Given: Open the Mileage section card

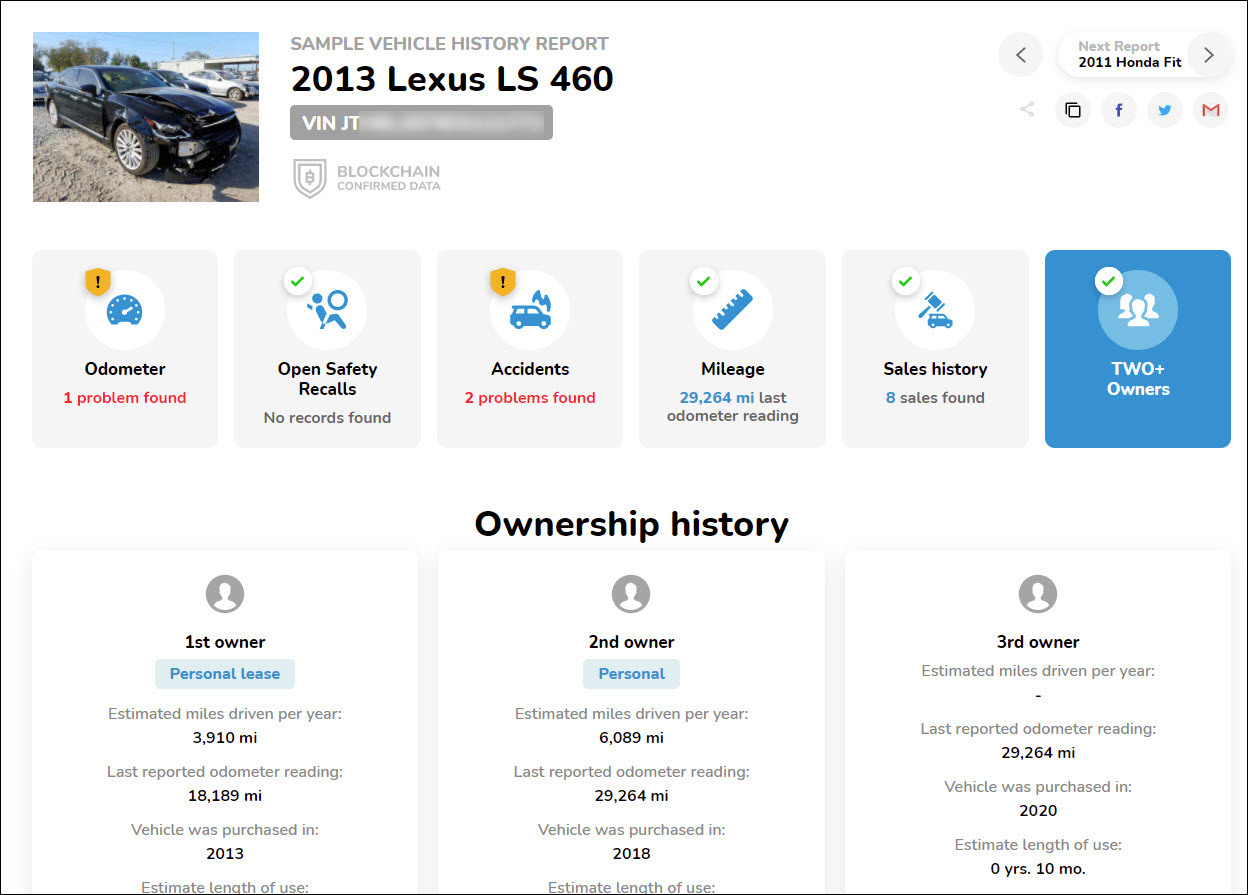Looking at the screenshot, I should pos(732,348).
